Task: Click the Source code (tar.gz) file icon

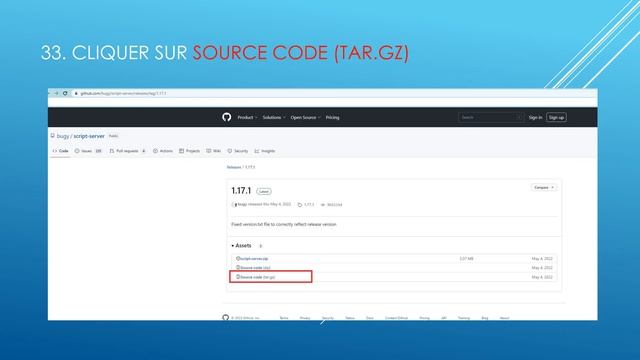Action: point(238,277)
